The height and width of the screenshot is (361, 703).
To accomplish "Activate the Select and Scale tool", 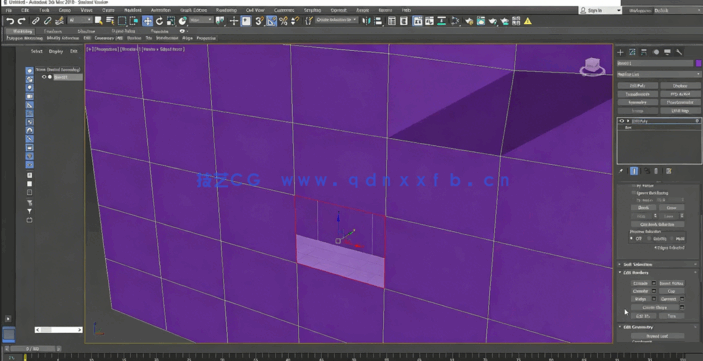I will 171,21.
